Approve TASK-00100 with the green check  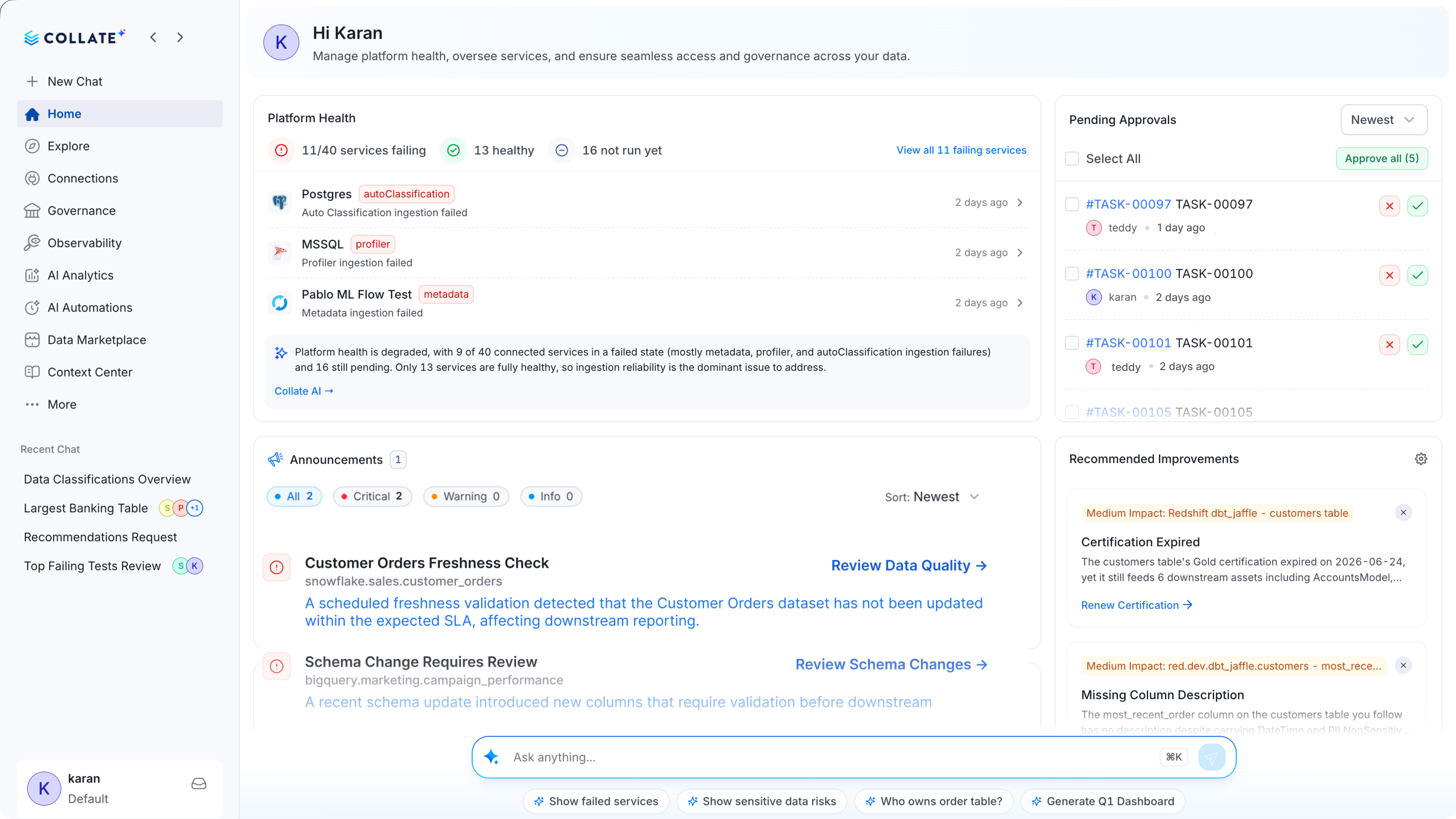(x=1418, y=275)
